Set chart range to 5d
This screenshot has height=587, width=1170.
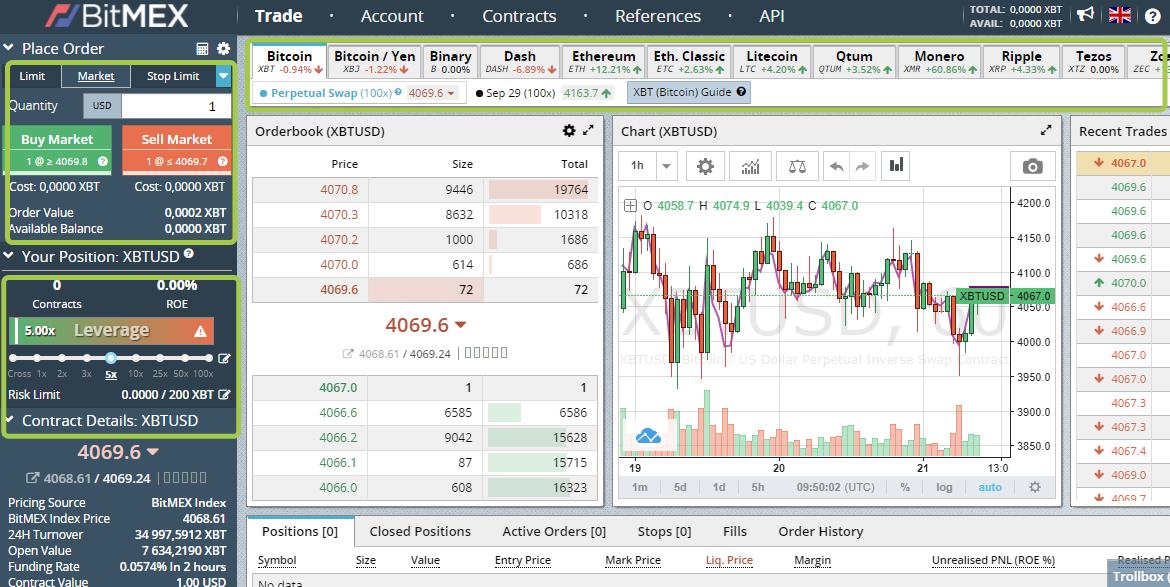point(680,487)
